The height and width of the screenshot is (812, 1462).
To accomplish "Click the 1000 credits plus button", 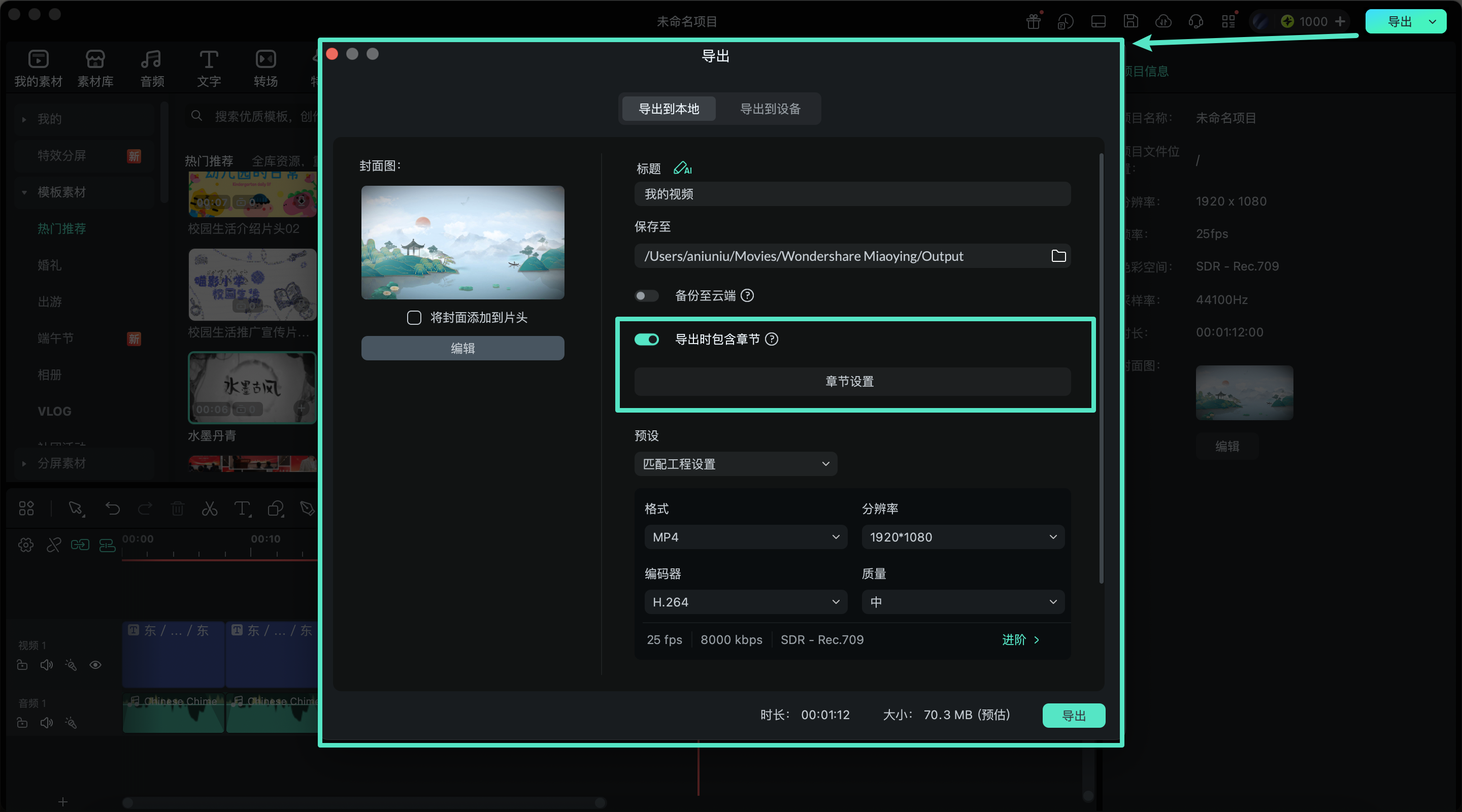I will pyautogui.click(x=1340, y=21).
